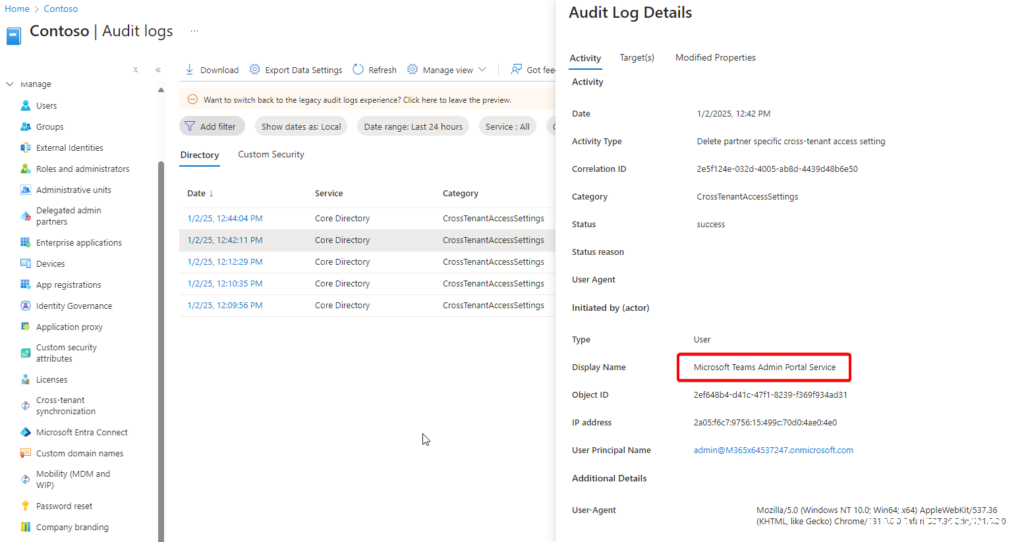This screenshot has height=542, width=1024.
Task: Open the 12:44:04 PM log entry
Action: point(225,218)
